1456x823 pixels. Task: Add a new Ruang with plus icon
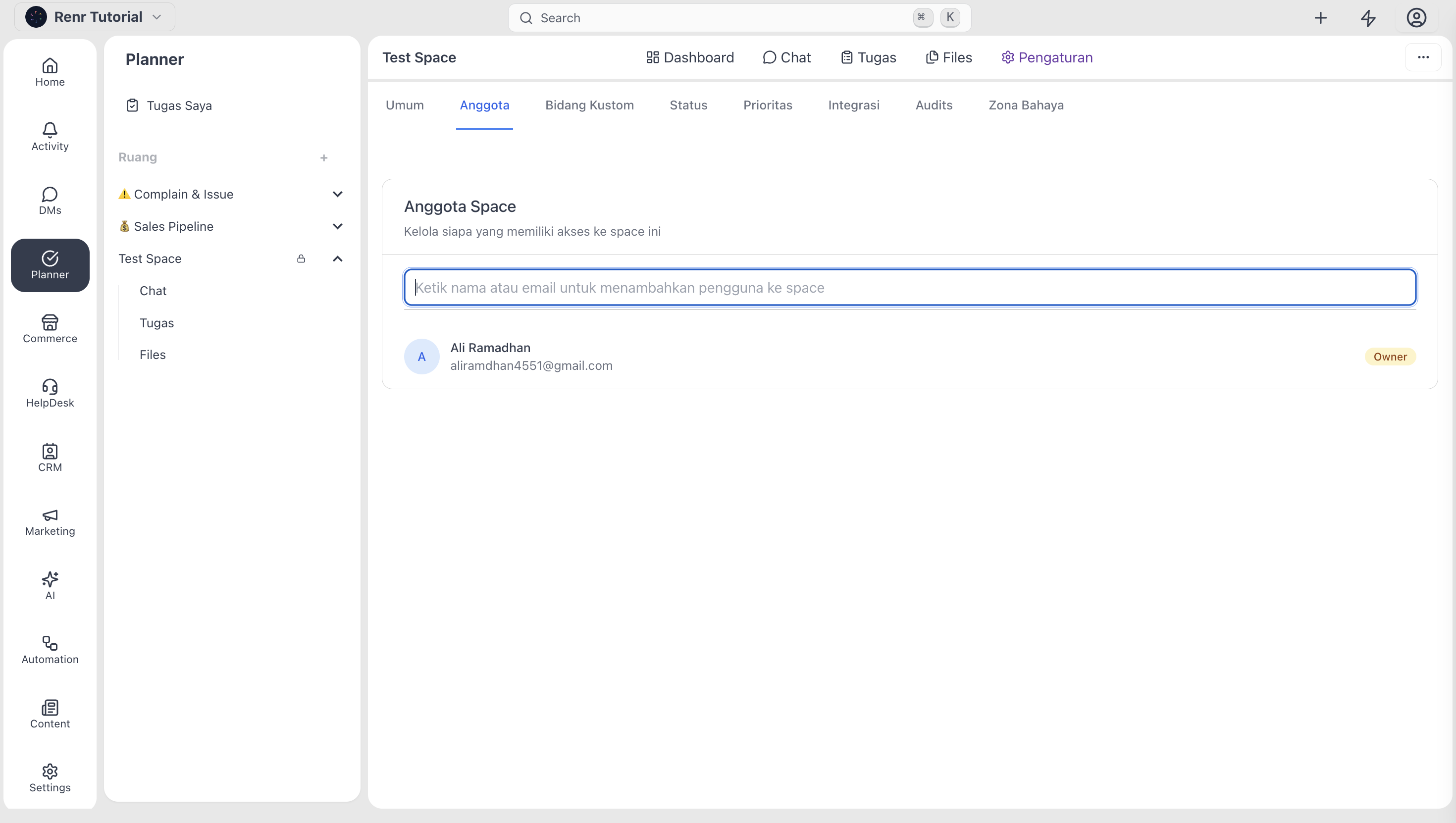324,157
